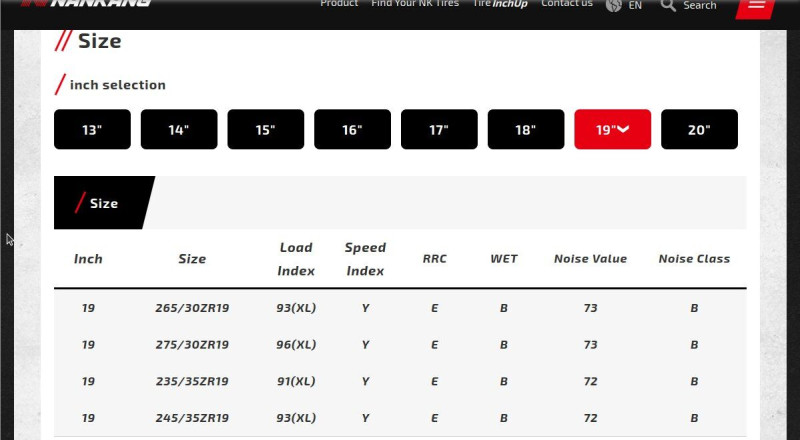The image size is (800, 440).
Task: Select the 15" inch button
Action: pyautogui.click(x=266, y=129)
